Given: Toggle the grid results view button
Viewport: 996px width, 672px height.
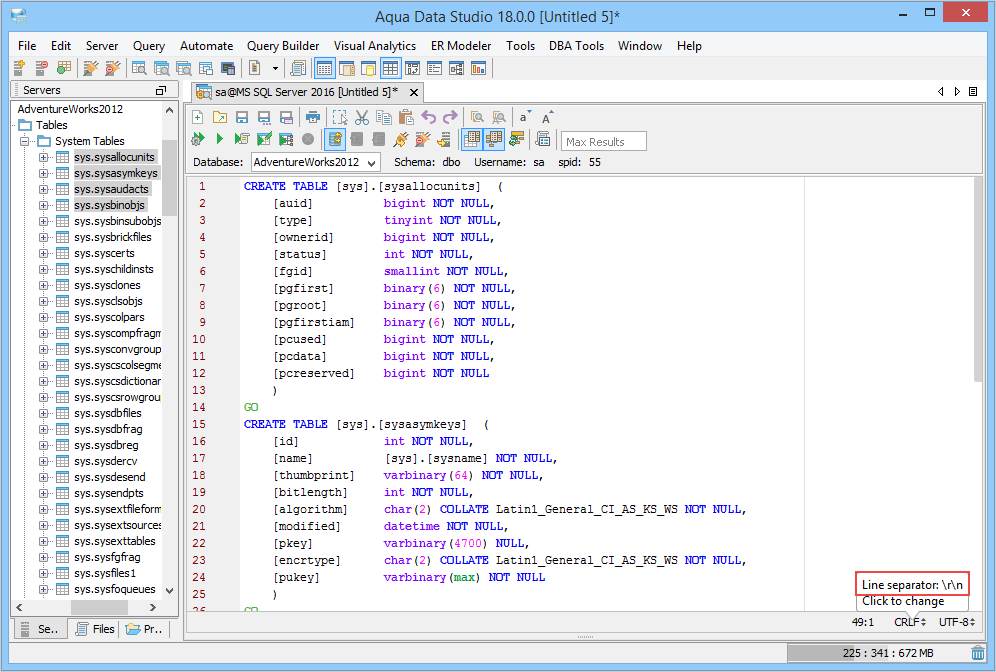Looking at the screenshot, I should point(471,139).
